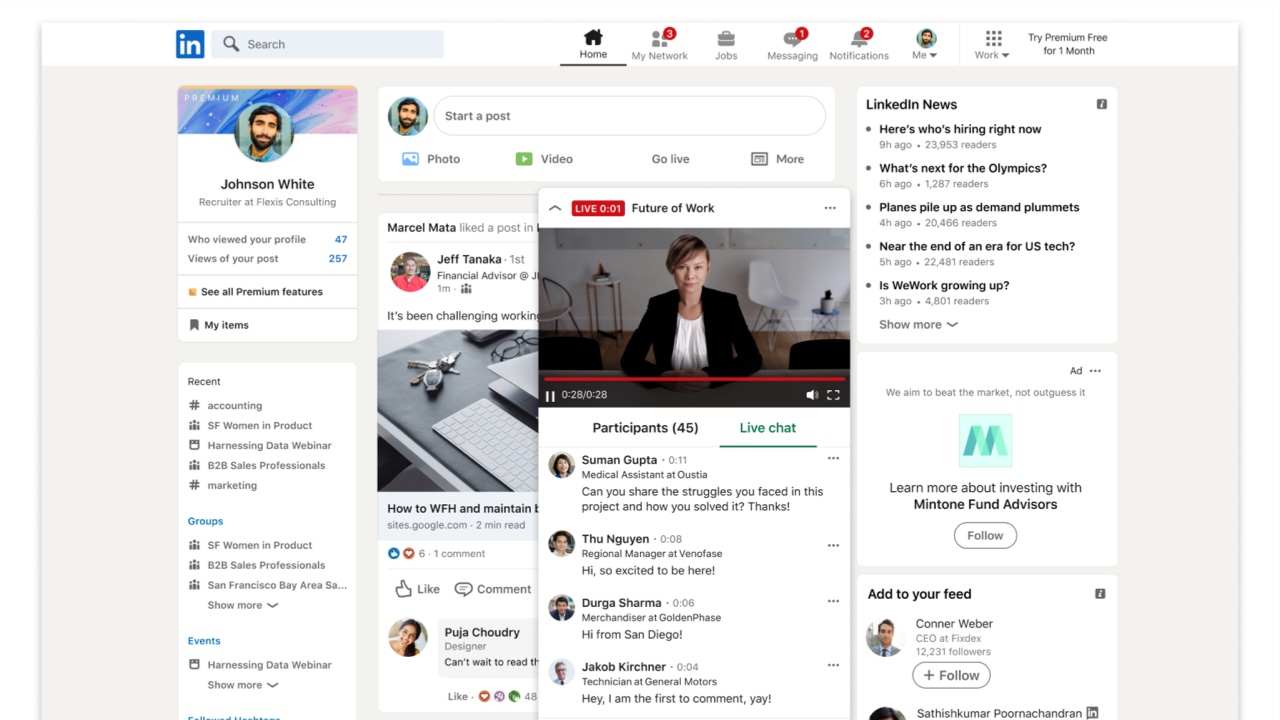Click the Mintone Fund Advisors logo
Image resolution: width=1280 pixels, height=720 pixels.
[985, 441]
